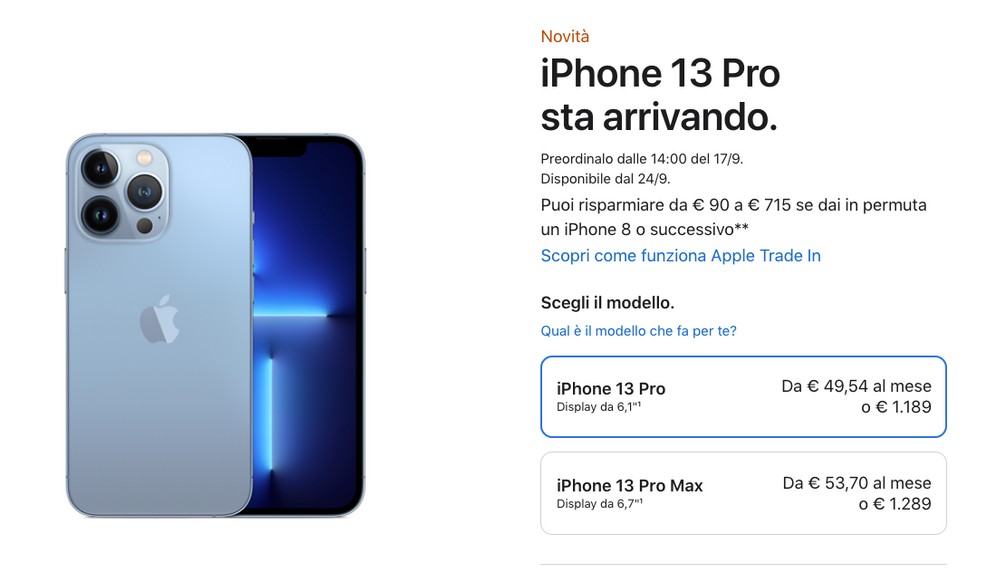The width and height of the screenshot is (1000, 586).
Task: Select the iPhone 13 Pro model option
Action: click(743, 397)
